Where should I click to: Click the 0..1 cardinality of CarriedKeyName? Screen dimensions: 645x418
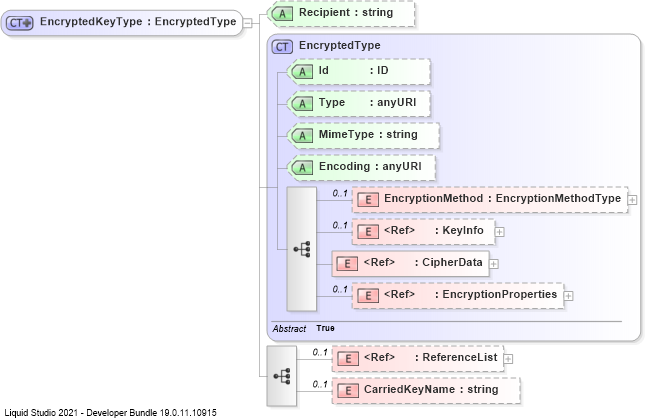(x=320, y=384)
